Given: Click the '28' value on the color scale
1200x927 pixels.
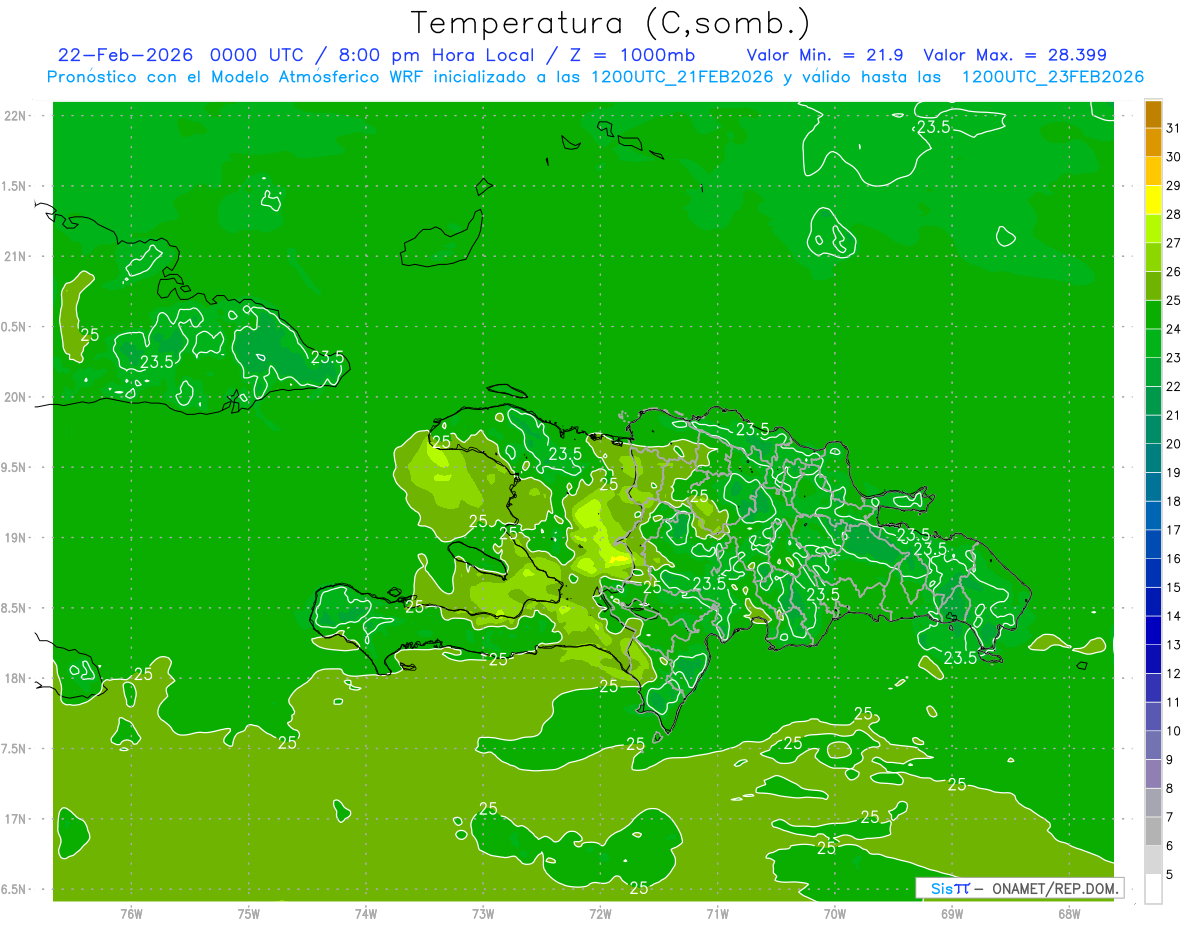Looking at the screenshot, I should pyautogui.click(x=1174, y=214).
